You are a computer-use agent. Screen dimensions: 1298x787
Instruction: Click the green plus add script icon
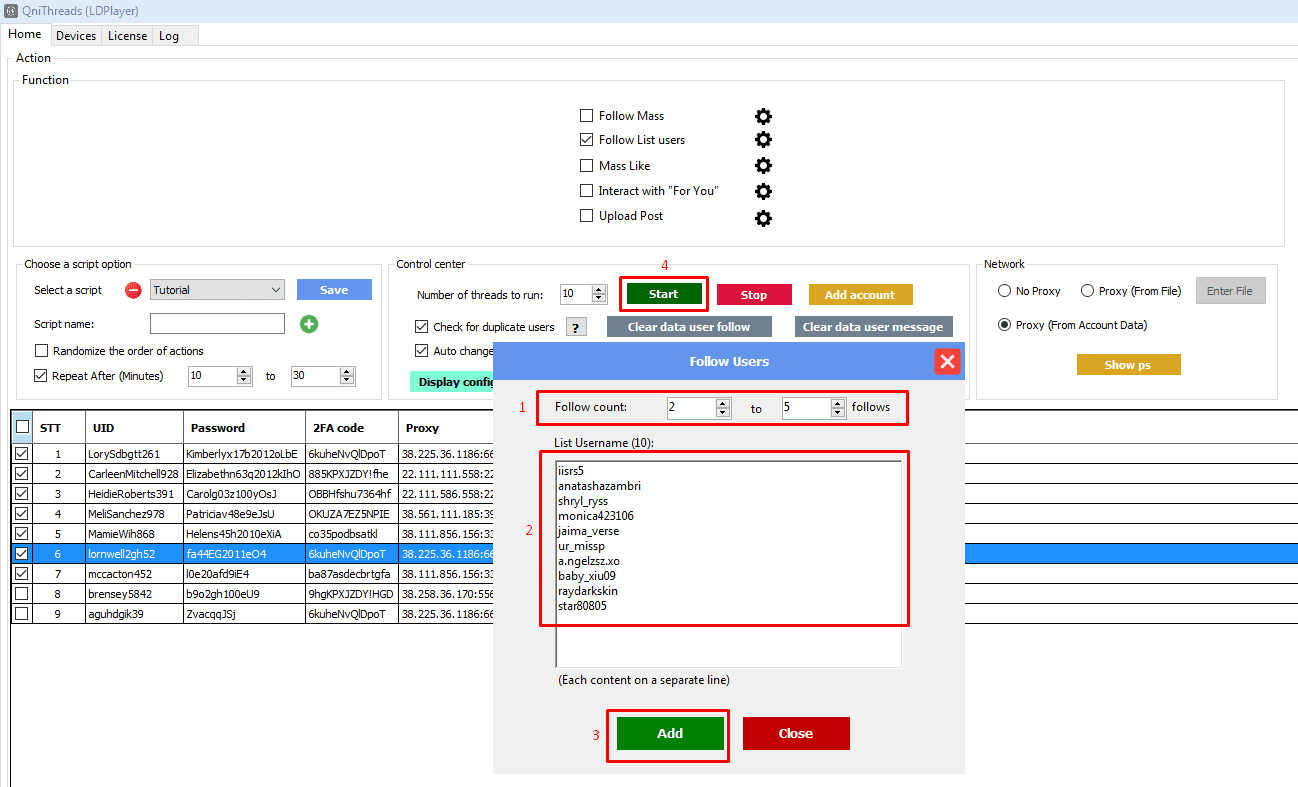point(309,324)
